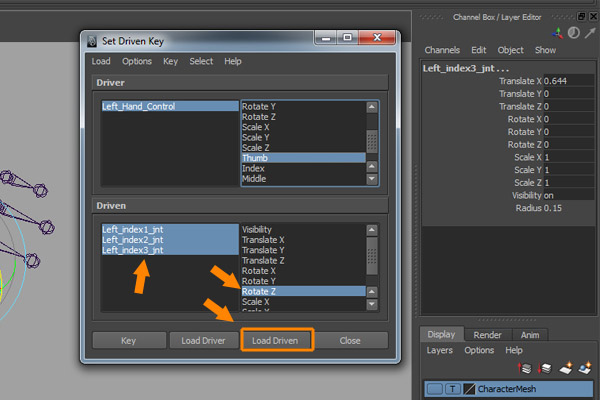Click the Driven attribute list scrollbar thumb
Image resolution: width=600 pixels, height=400 pixels.
372,256
